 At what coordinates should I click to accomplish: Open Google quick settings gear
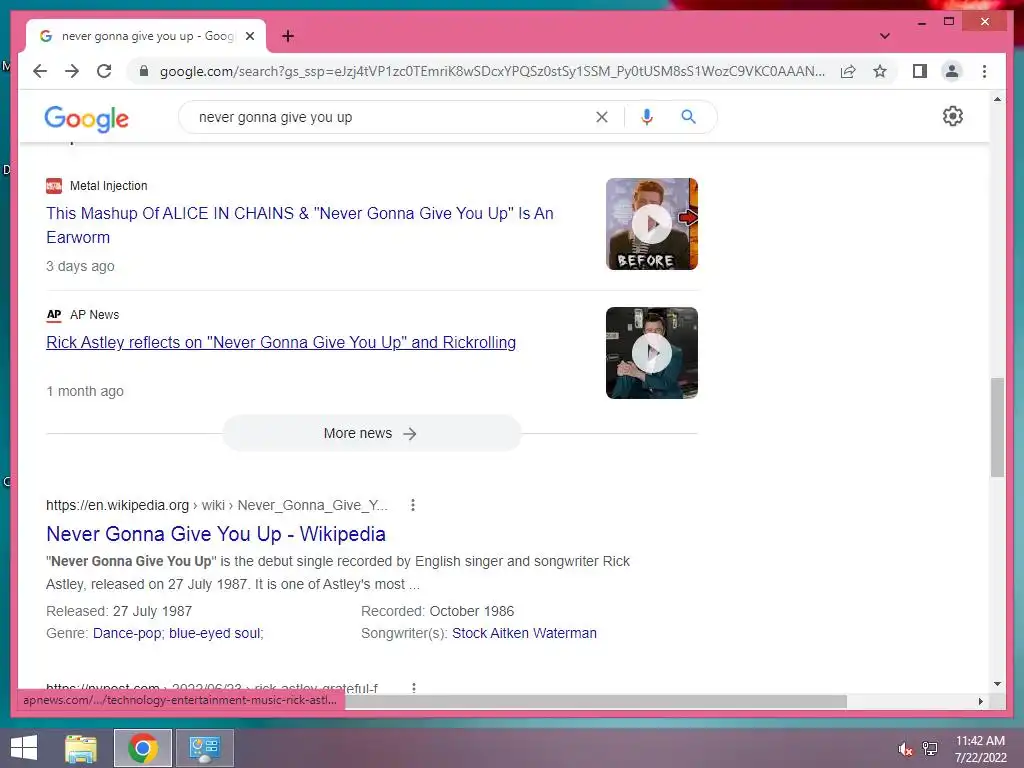[952, 116]
